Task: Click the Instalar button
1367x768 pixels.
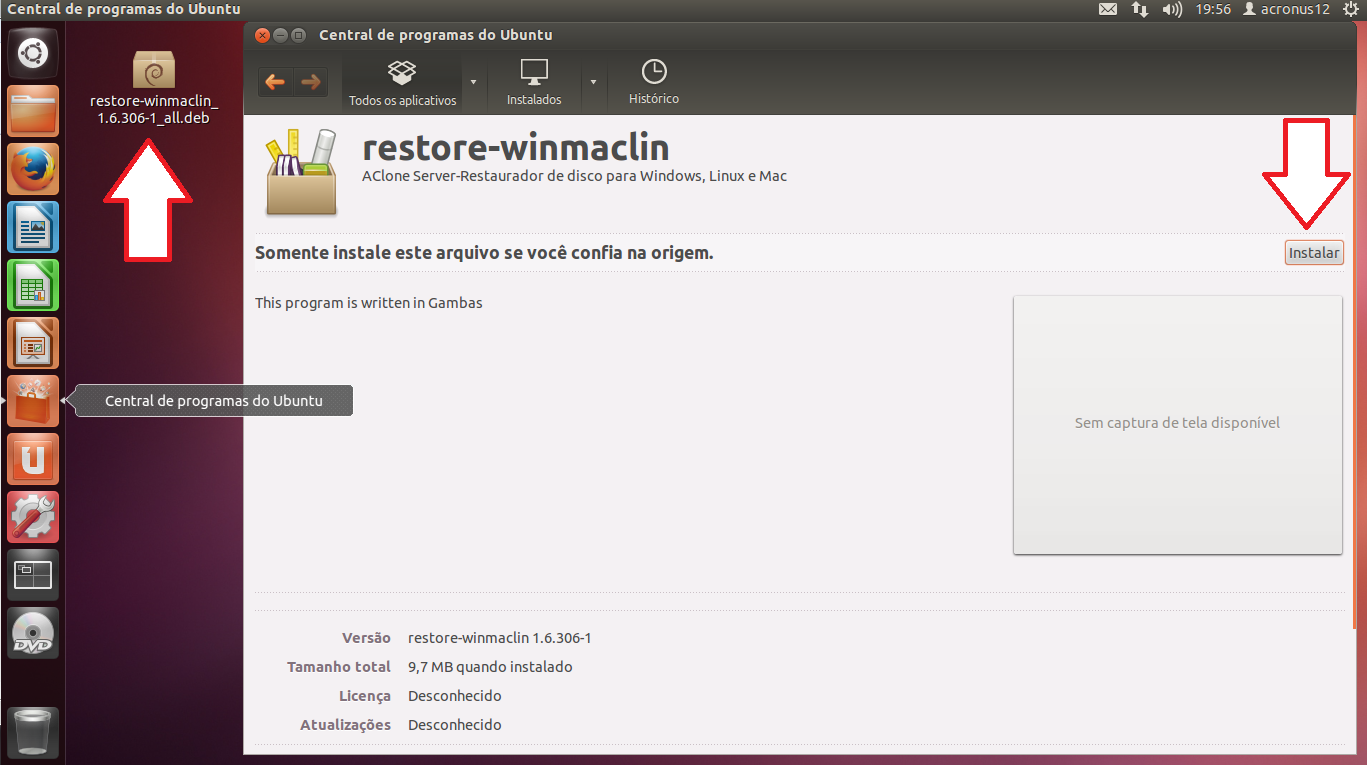Action: pos(1314,253)
